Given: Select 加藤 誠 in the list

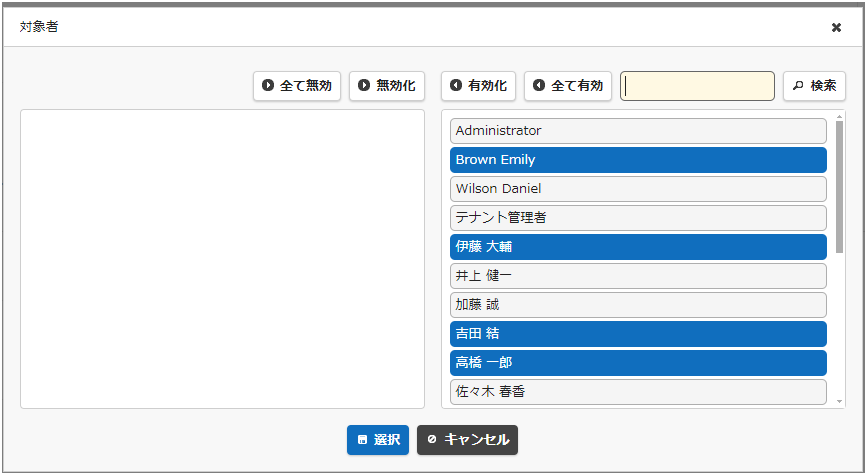Looking at the screenshot, I should pyautogui.click(x=638, y=305).
